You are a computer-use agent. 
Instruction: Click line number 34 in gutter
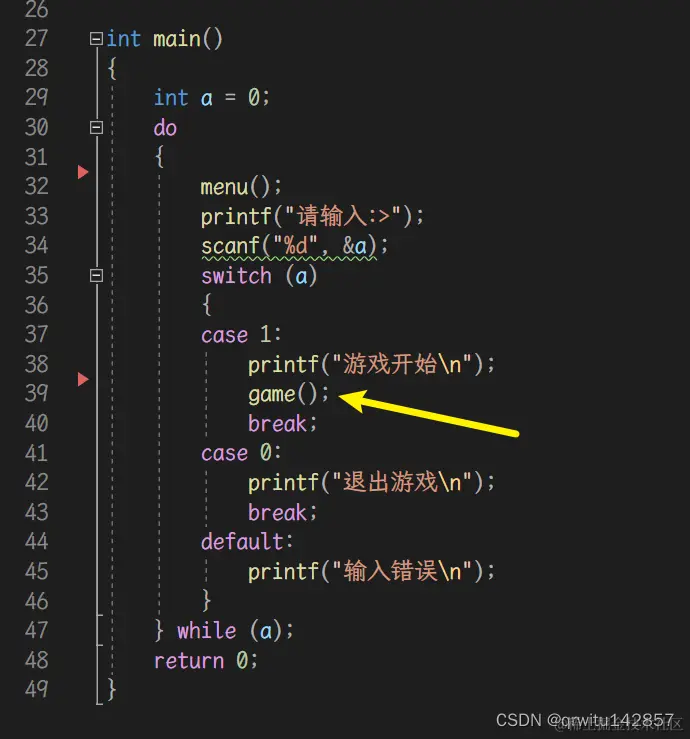click(36, 246)
